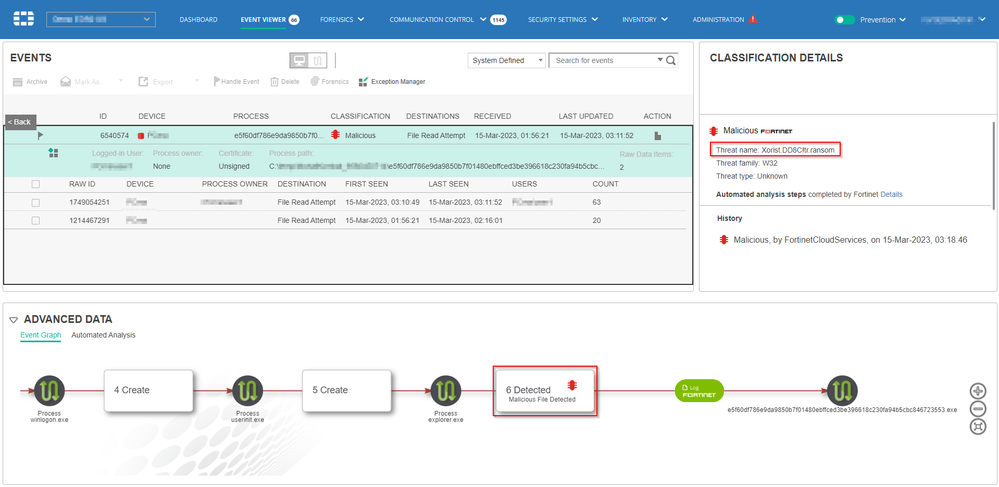Click the Administration warning triangle icon
The image size is (999, 487).
(x=753, y=19)
